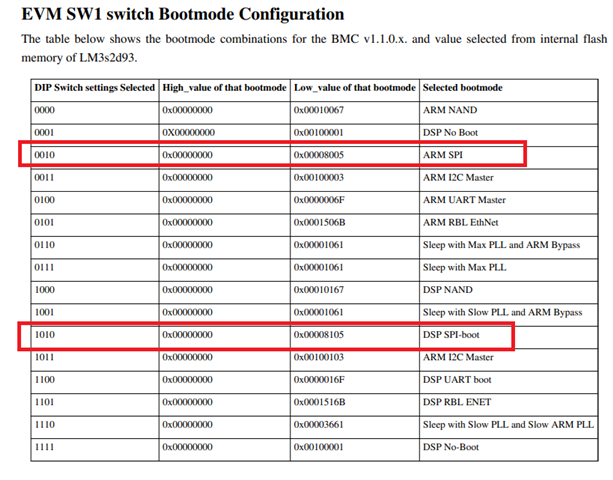
Task: Click low value '0x00001061' in the 1001 row
Action: pyautogui.click(x=319, y=312)
